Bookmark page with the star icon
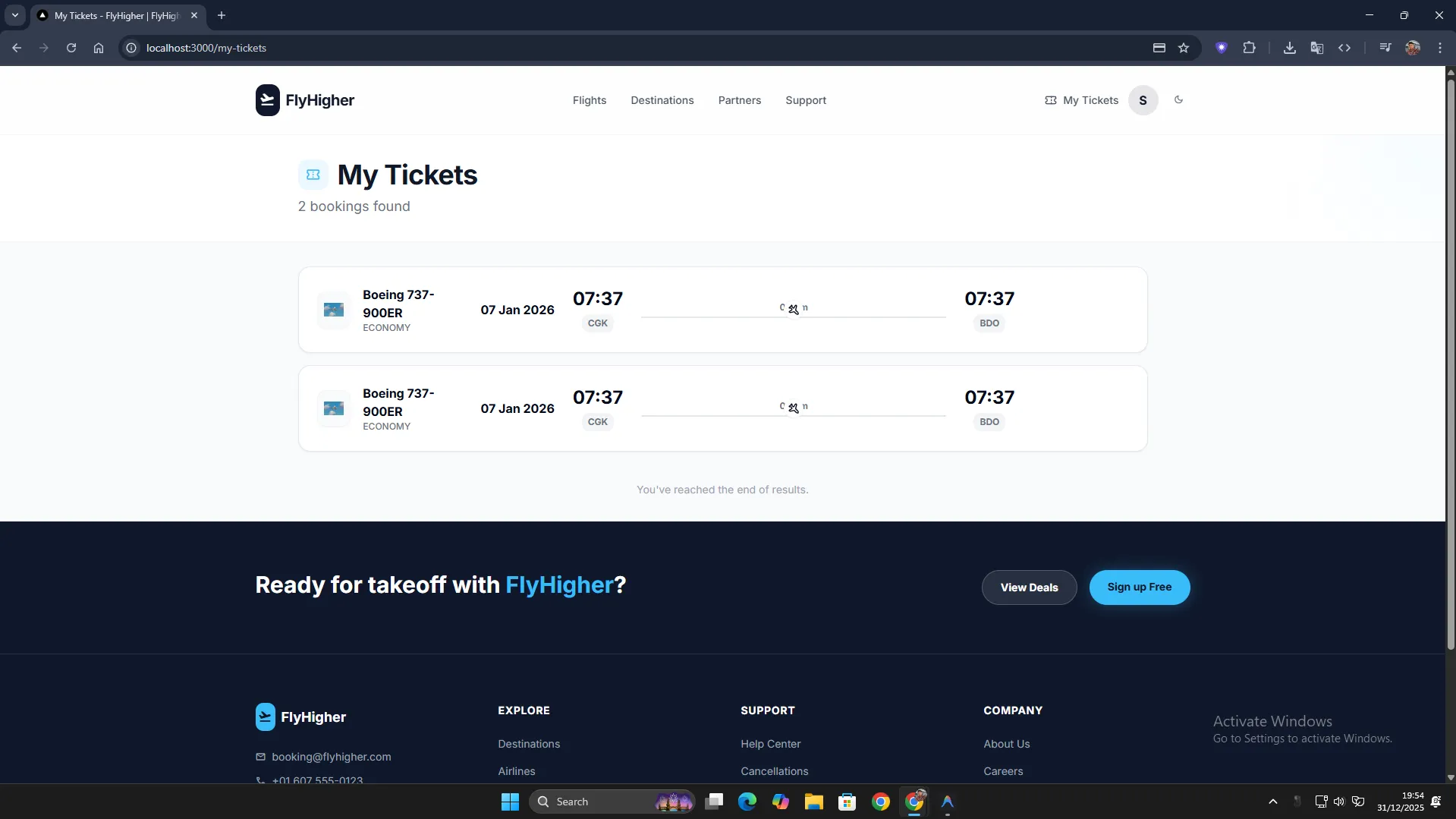 [x=1183, y=48]
